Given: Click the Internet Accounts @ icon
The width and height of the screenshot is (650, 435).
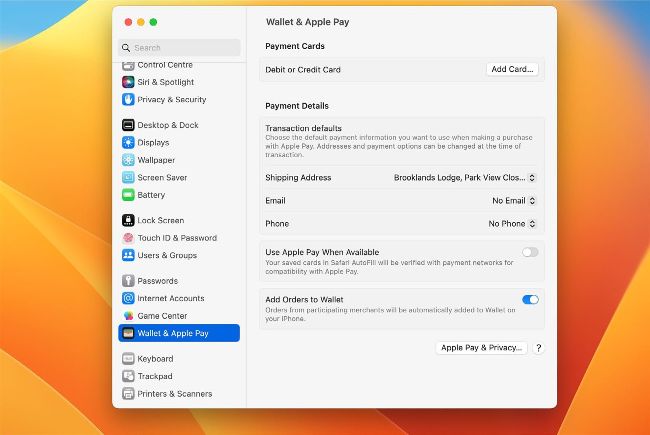Looking at the screenshot, I should point(128,298).
